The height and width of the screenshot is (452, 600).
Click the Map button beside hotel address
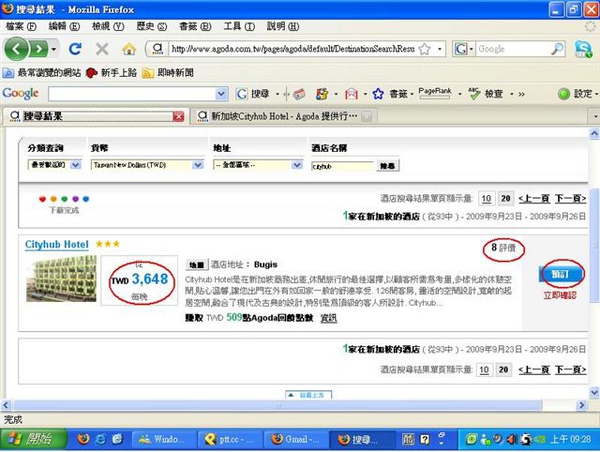click(x=197, y=264)
